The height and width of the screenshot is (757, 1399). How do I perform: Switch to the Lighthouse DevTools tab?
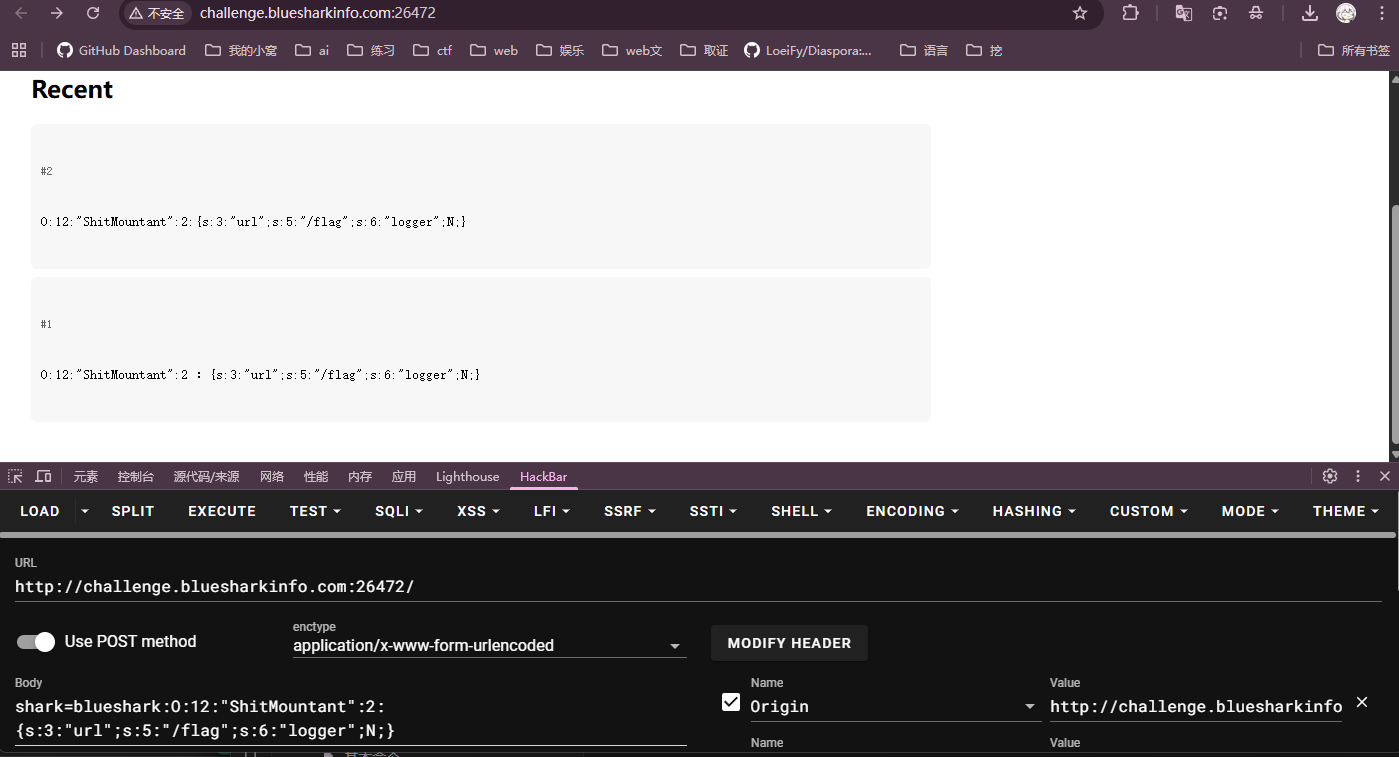coord(467,477)
